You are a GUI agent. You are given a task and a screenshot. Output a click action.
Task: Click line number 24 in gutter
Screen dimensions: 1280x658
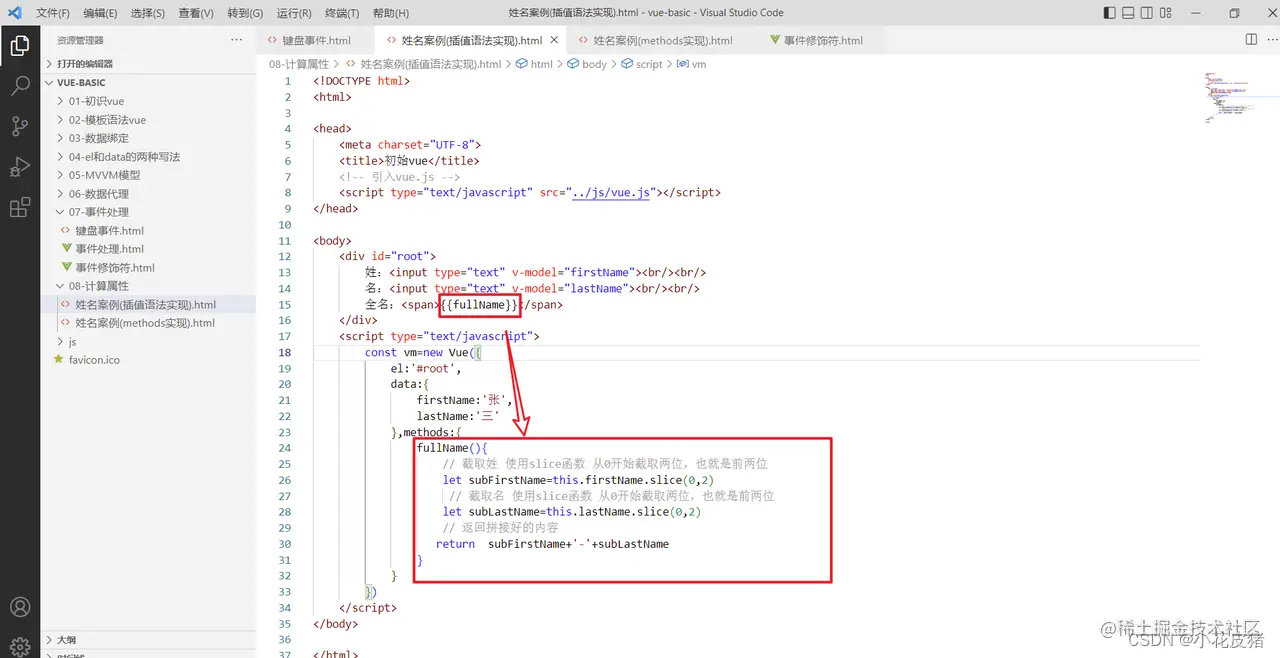[x=284, y=448]
